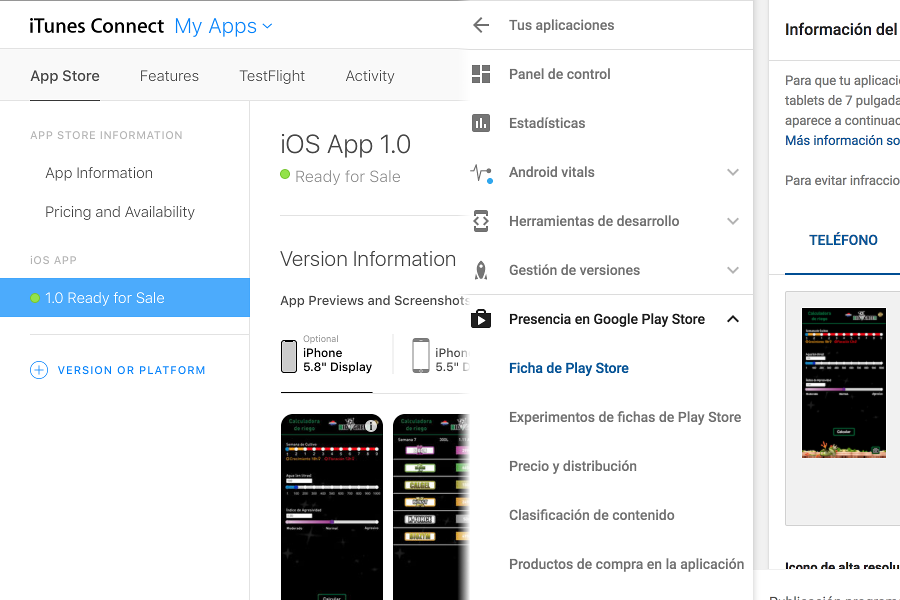Image resolution: width=900 pixels, height=600 pixels.
Task: Click the Presencia en Google Play Store label
Action: (607, 319)
